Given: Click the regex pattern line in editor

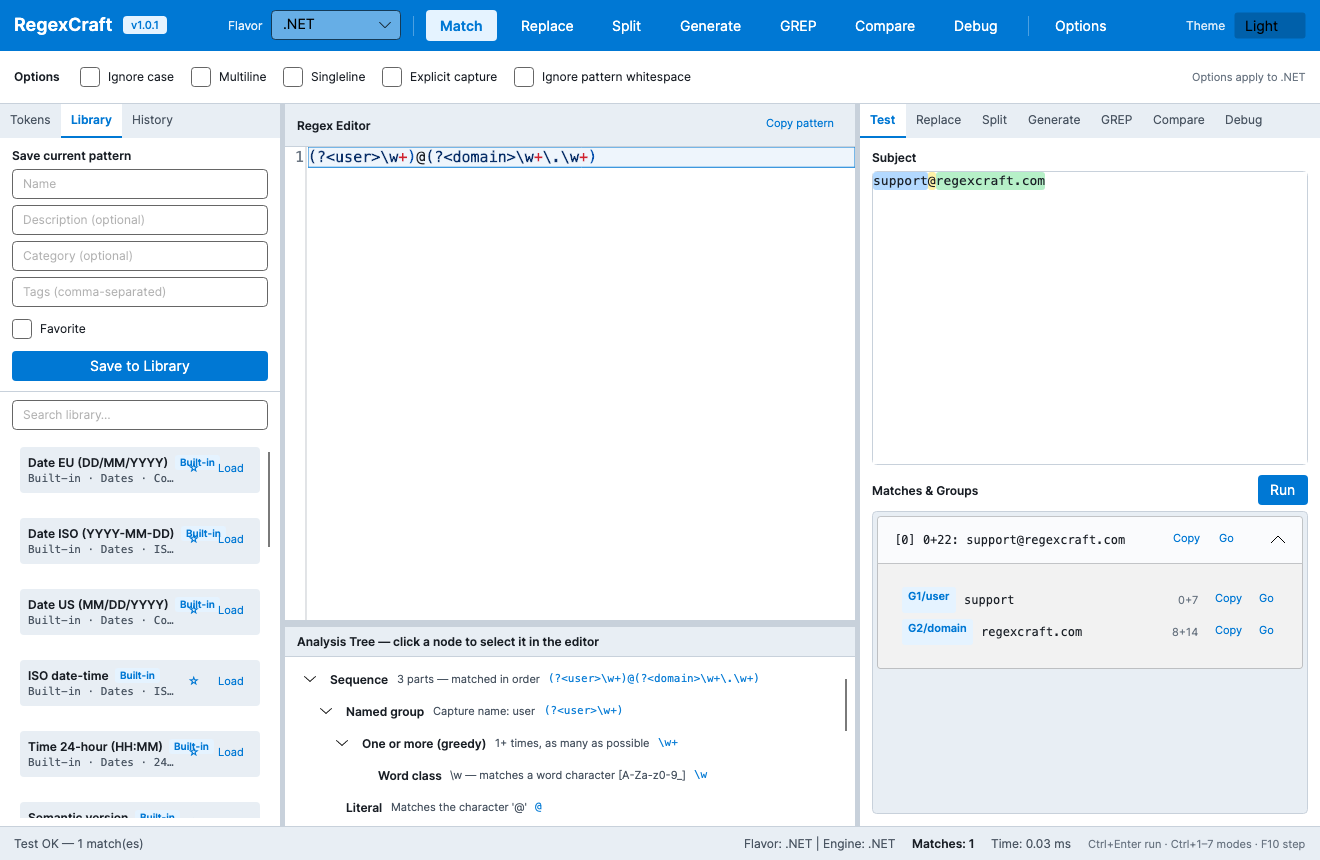Looking at the screenshot, I should coord(581,157).
